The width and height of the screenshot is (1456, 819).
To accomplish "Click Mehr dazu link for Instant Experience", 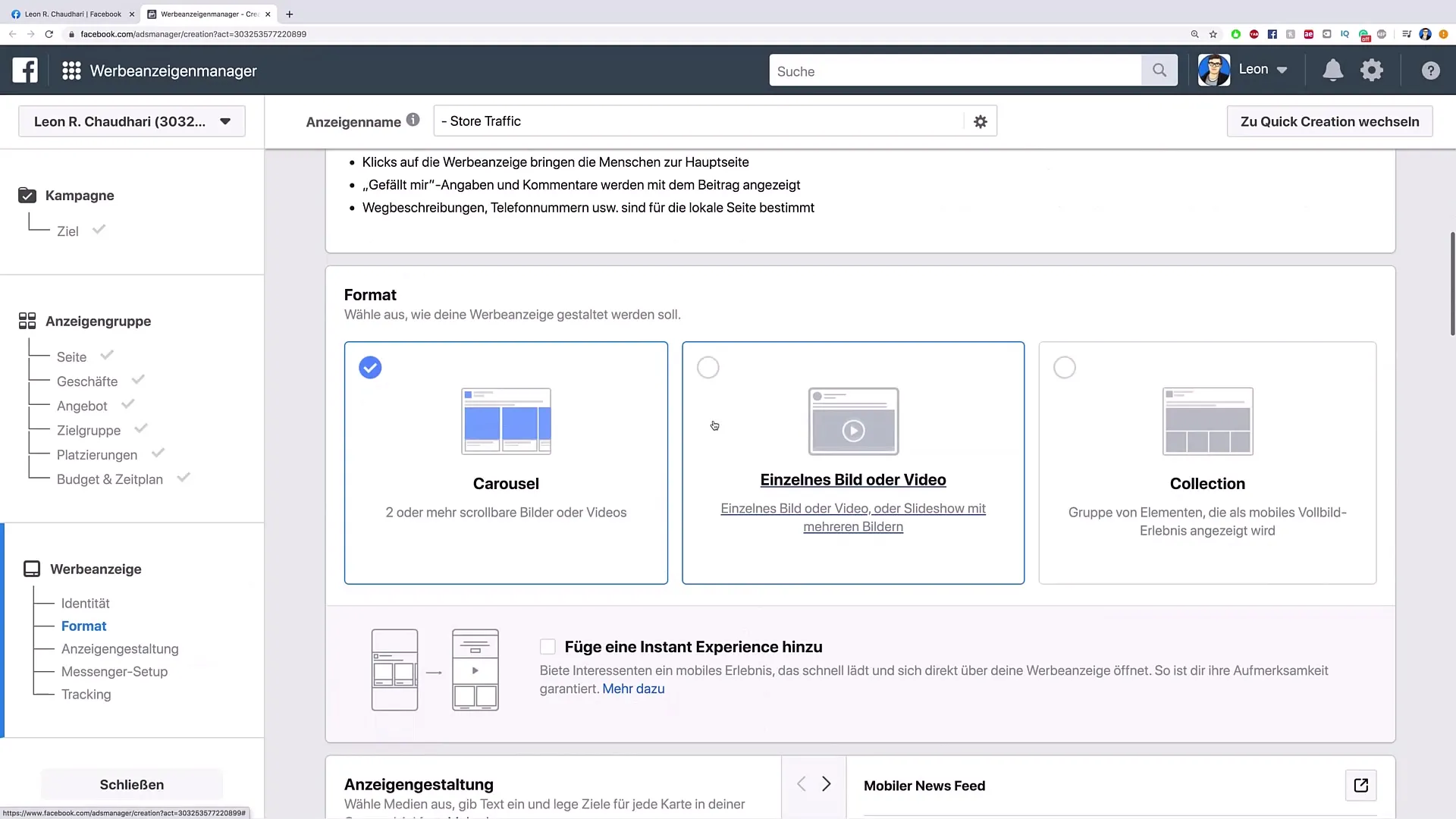I will [633, 689].
